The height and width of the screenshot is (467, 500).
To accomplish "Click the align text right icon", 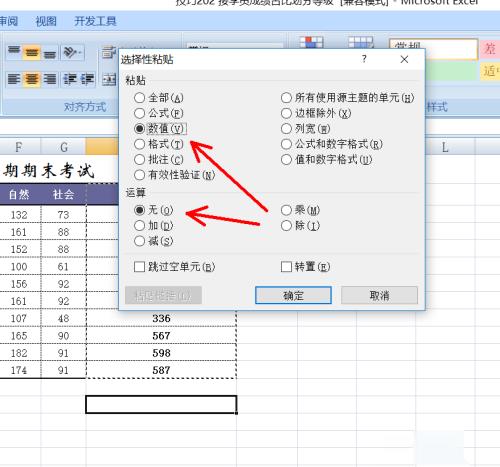I will 50,79.
